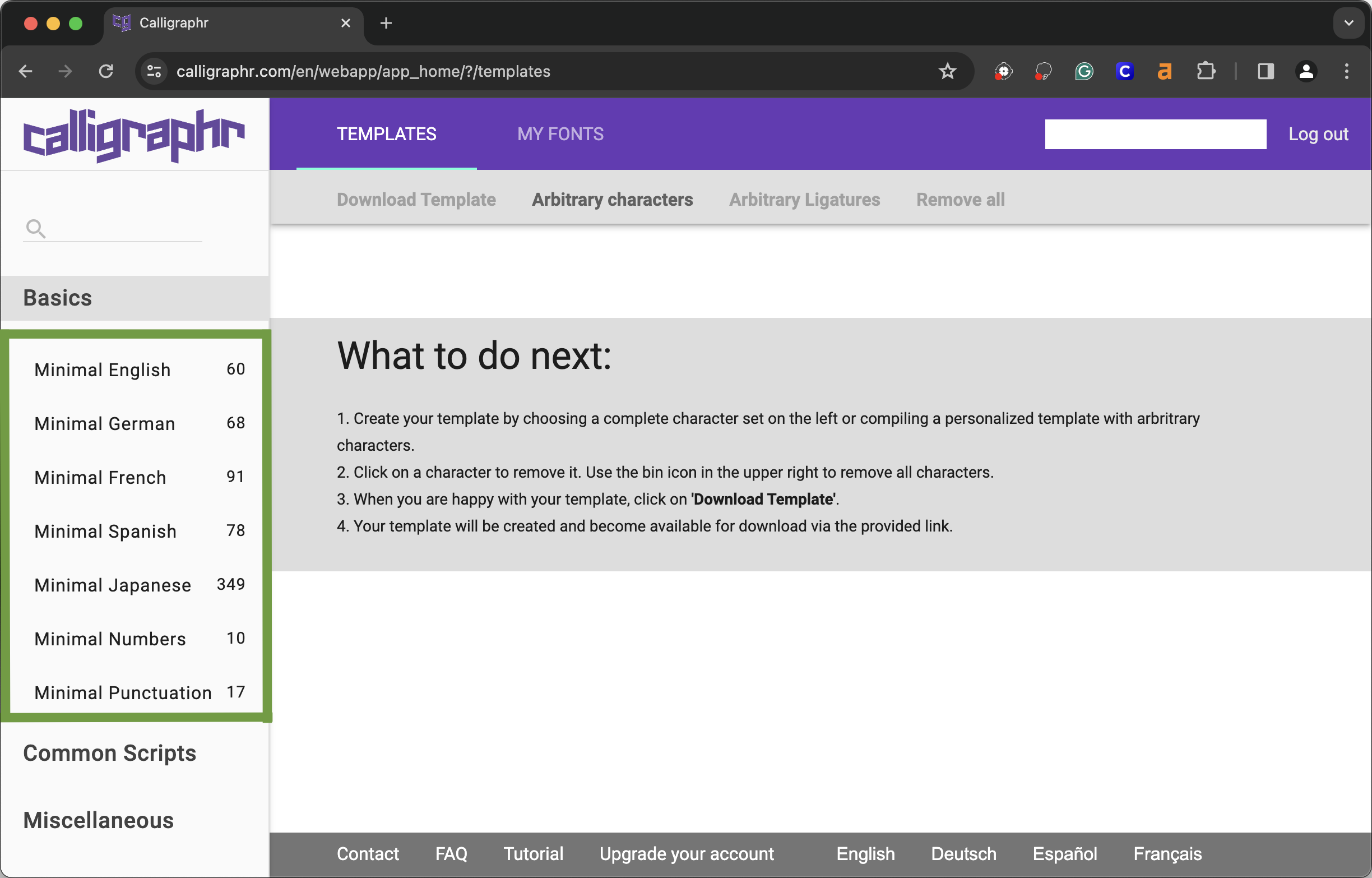Click the Log out button

(x=1318, y=134)
